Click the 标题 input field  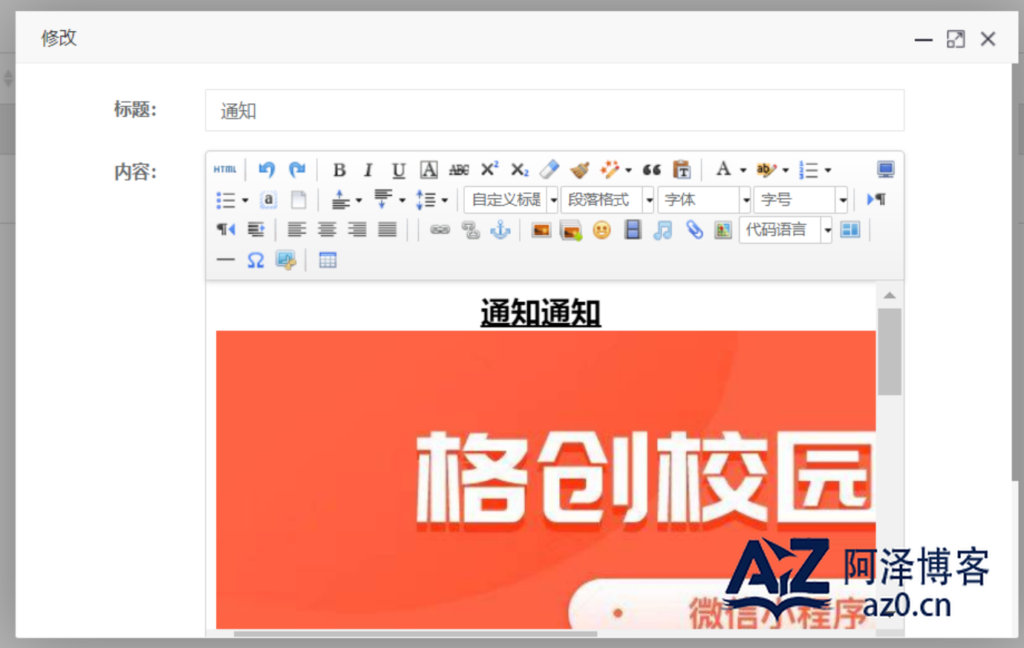point(554,110)
